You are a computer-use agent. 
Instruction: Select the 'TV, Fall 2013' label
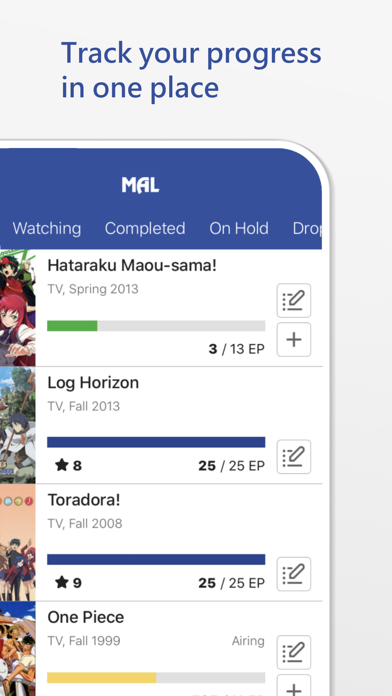pyautogui.click(x=83, y=406)
